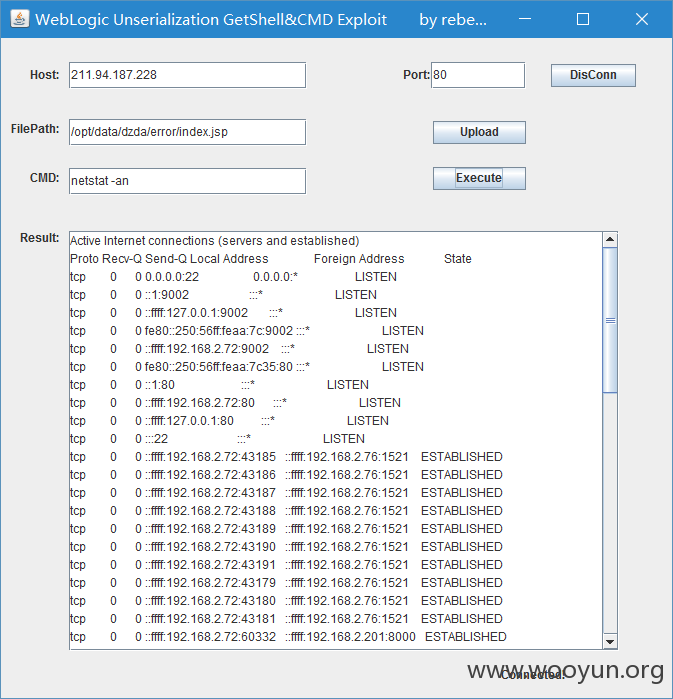Select the row ::ffff:127.0.0.1:80 LISTEN
673x699 pixels.
click(229, 421)
